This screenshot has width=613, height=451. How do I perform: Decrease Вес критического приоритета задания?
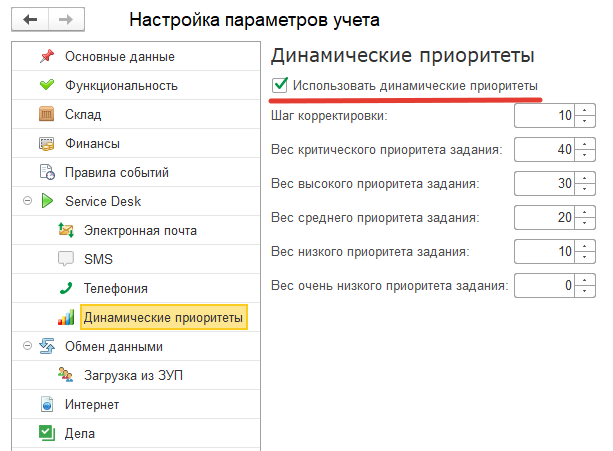(x=585, y=155)
